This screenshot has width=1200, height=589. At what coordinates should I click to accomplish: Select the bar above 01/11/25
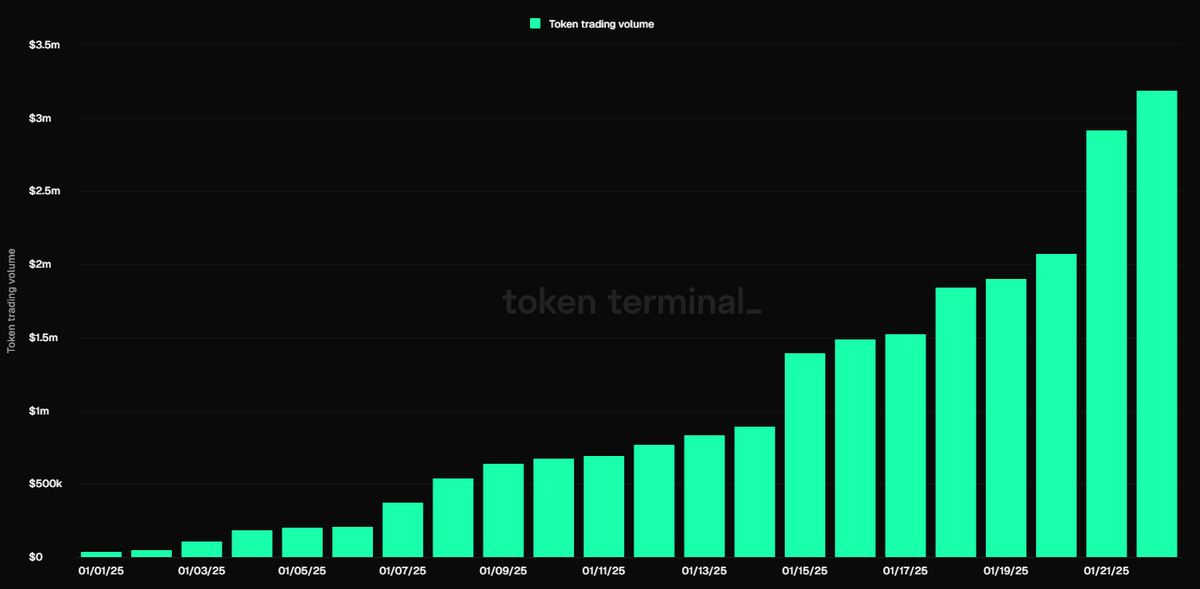pyautogui.click(x=604, y=506)
